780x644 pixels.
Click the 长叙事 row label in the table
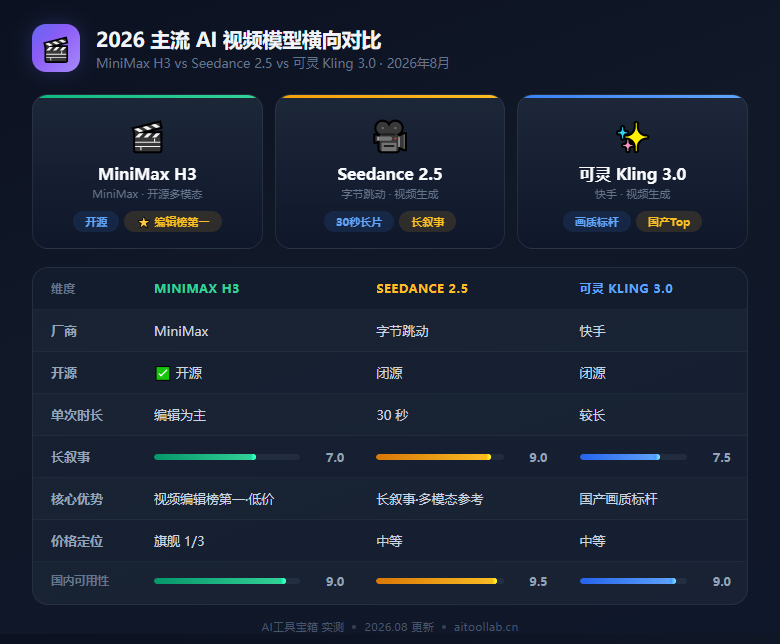click(x=70, y=458)
